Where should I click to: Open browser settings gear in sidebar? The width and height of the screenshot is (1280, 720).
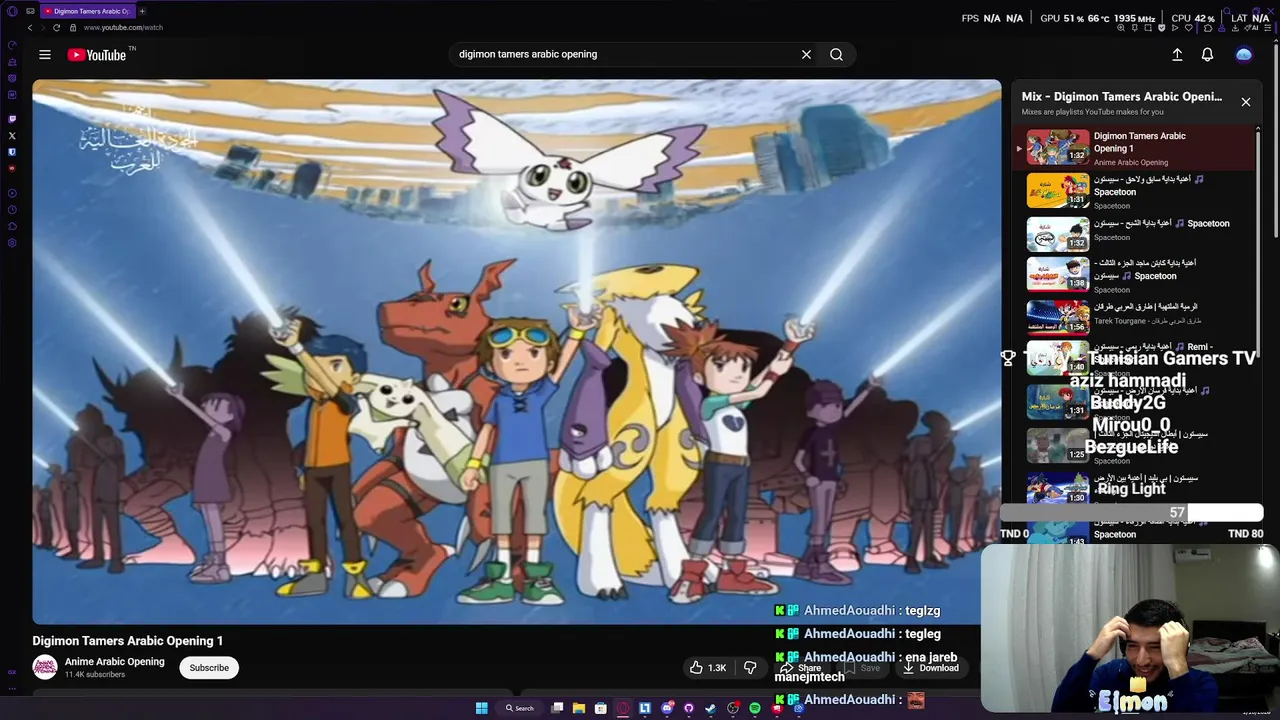[x=12, y=243]
